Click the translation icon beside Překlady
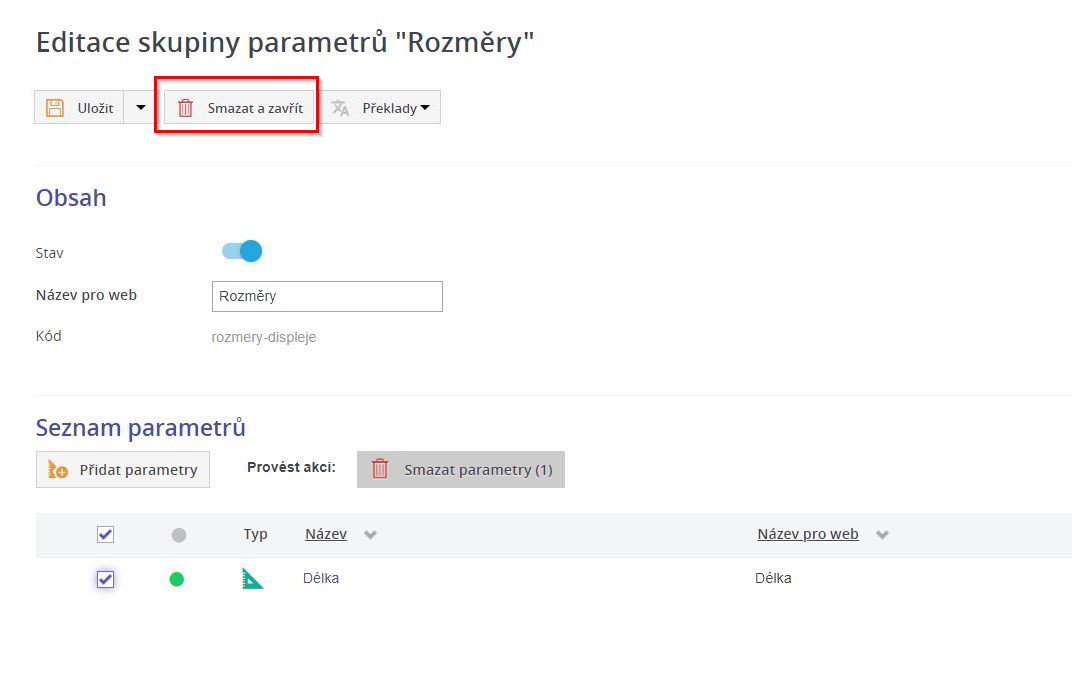Image resolution: width=1072 pixels, height=694 pixels. pos(341,108)
